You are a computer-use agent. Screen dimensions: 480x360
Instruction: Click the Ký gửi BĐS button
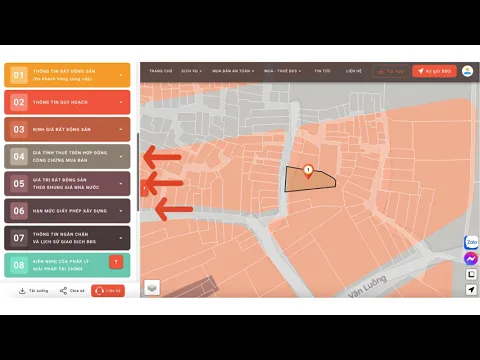[x=434, y=71]
